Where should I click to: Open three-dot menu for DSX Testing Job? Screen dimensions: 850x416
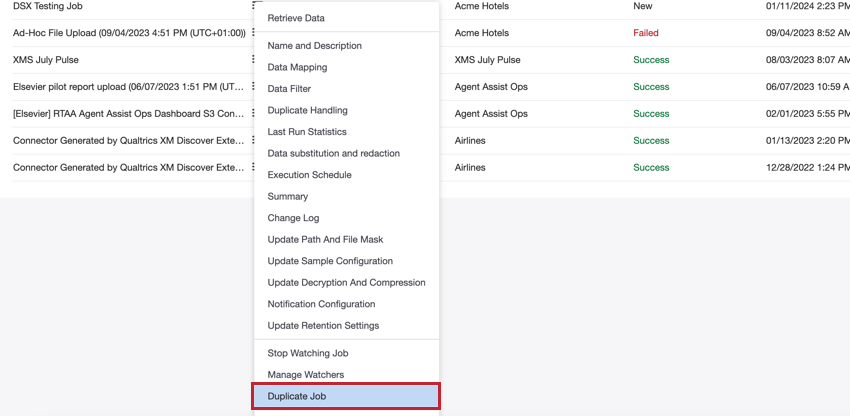[253, 6]
